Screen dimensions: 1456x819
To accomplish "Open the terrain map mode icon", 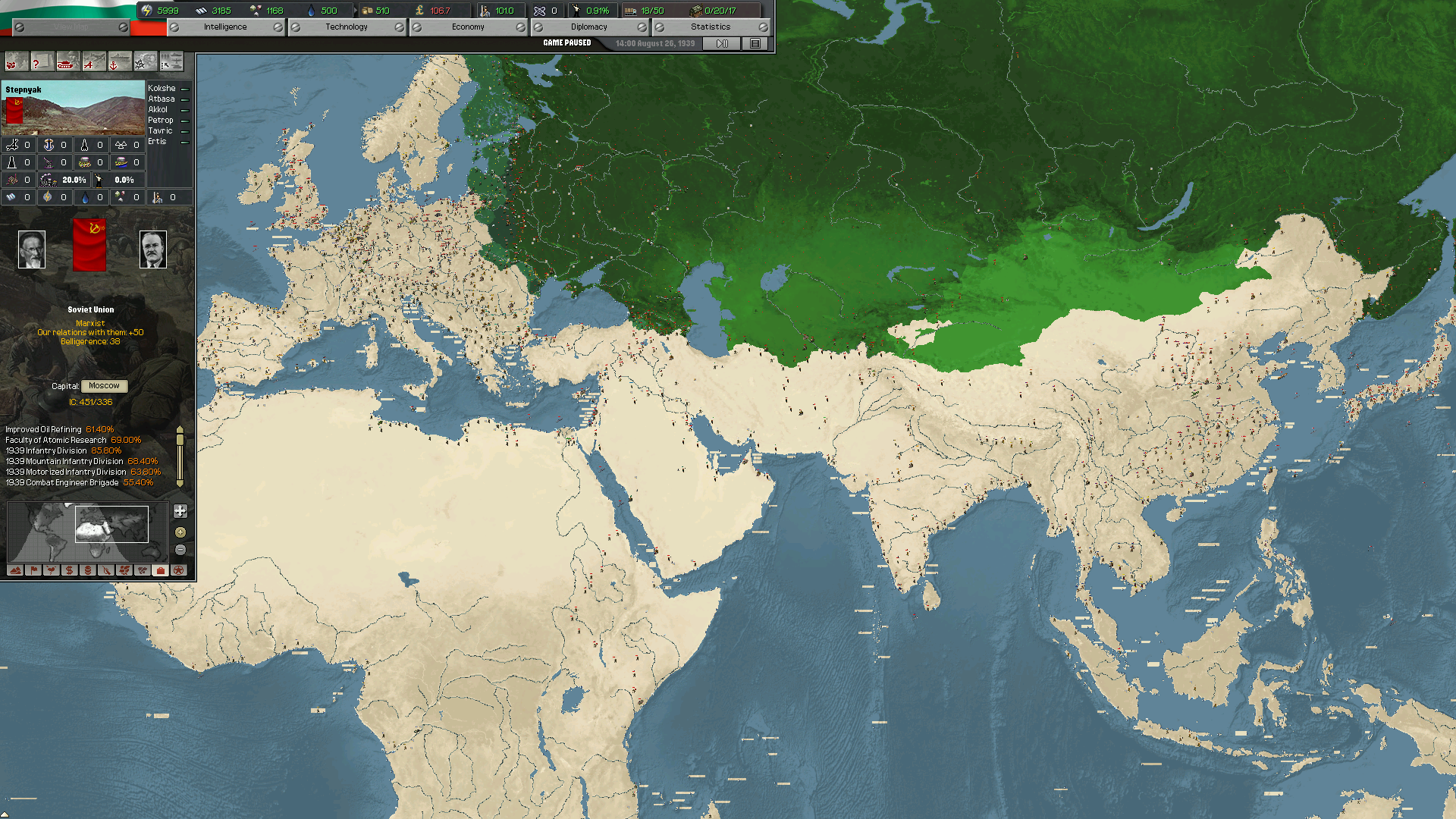I will (x=15, y=570).
